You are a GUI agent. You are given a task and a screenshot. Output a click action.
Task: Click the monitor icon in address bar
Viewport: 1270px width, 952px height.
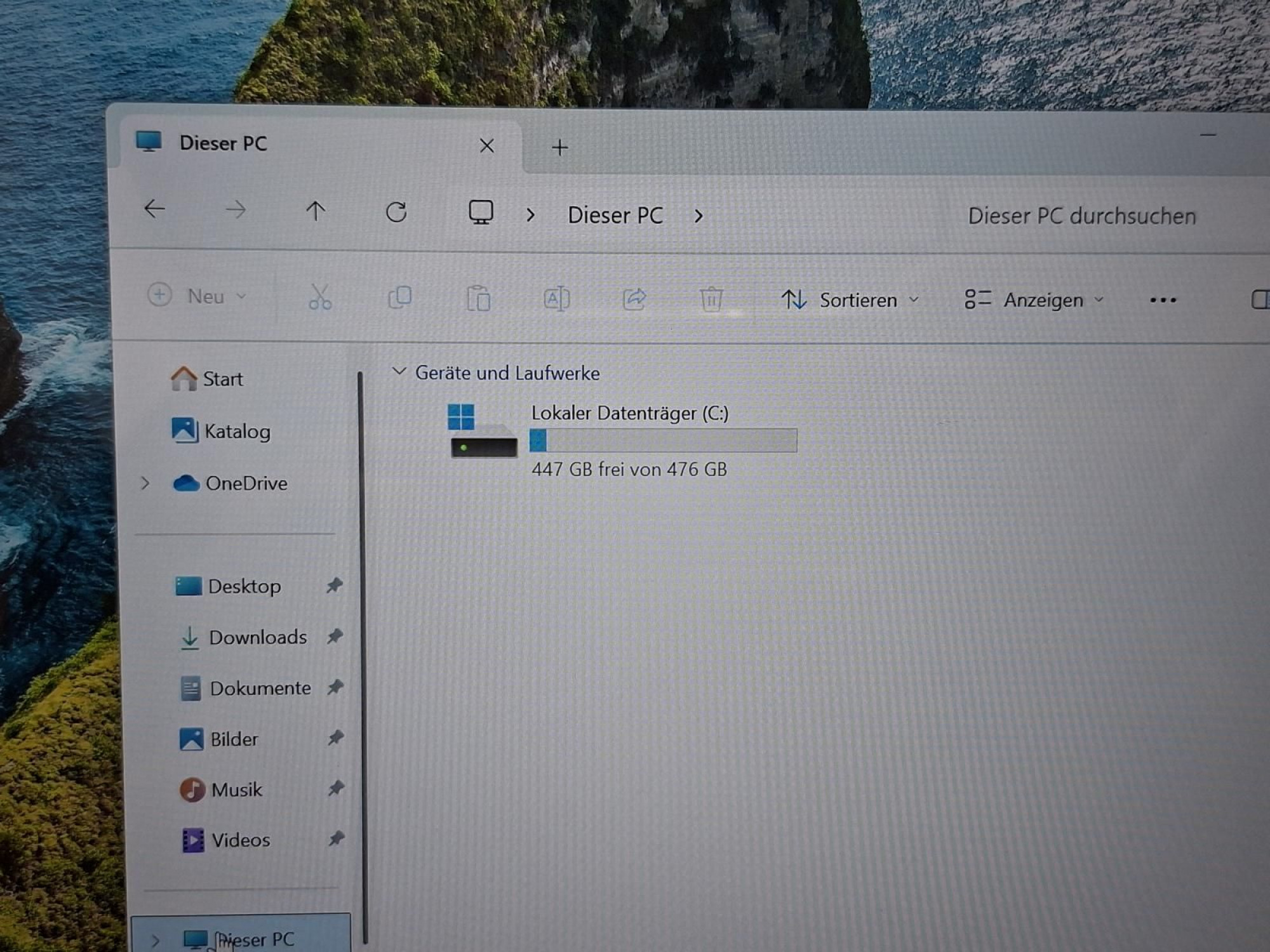tap(481, 213)
